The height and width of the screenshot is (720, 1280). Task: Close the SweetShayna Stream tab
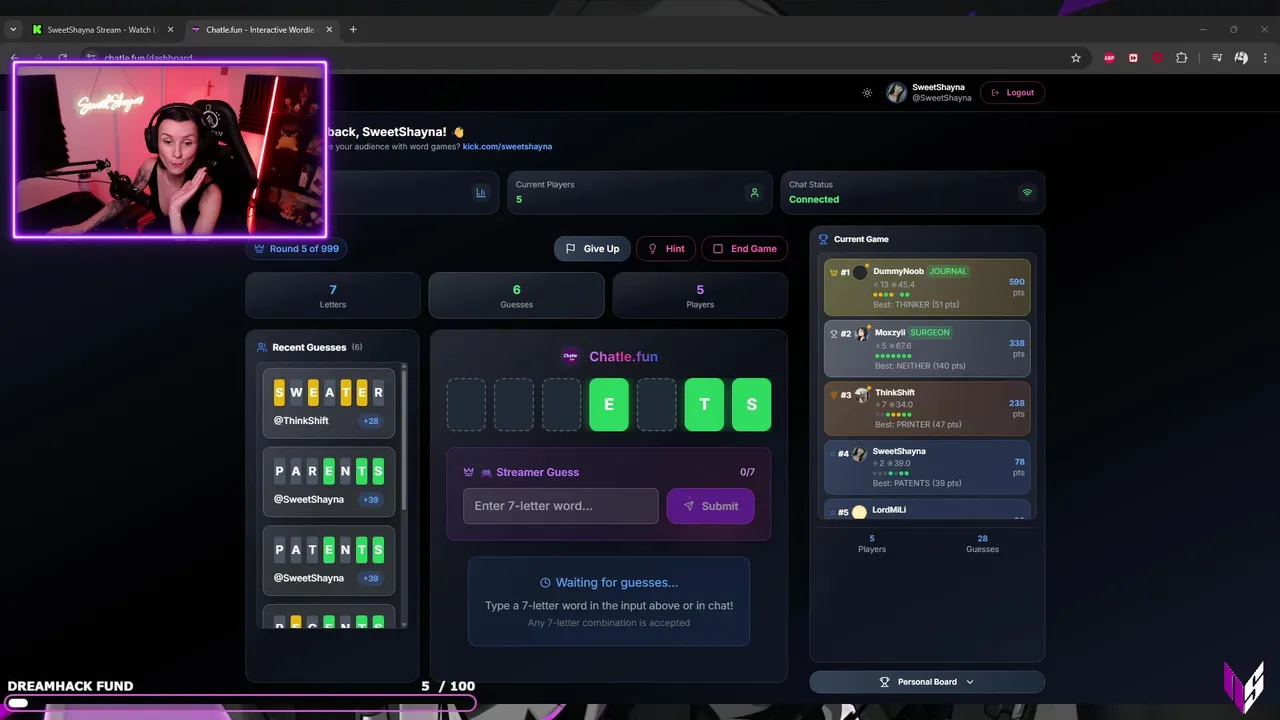pos(170,30)
